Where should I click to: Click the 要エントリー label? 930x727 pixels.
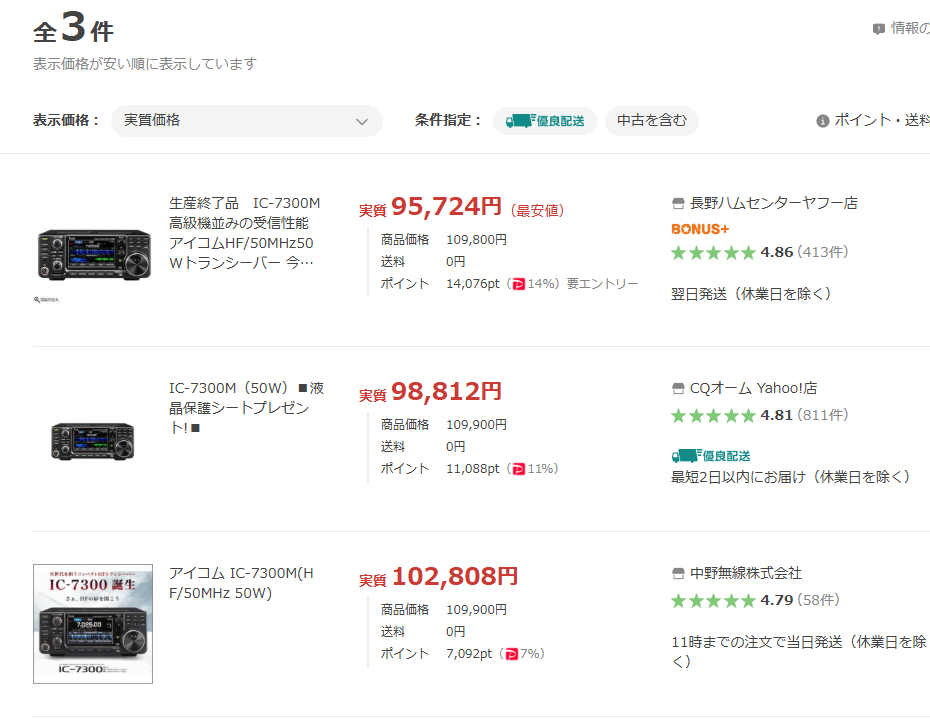(603, 284)
